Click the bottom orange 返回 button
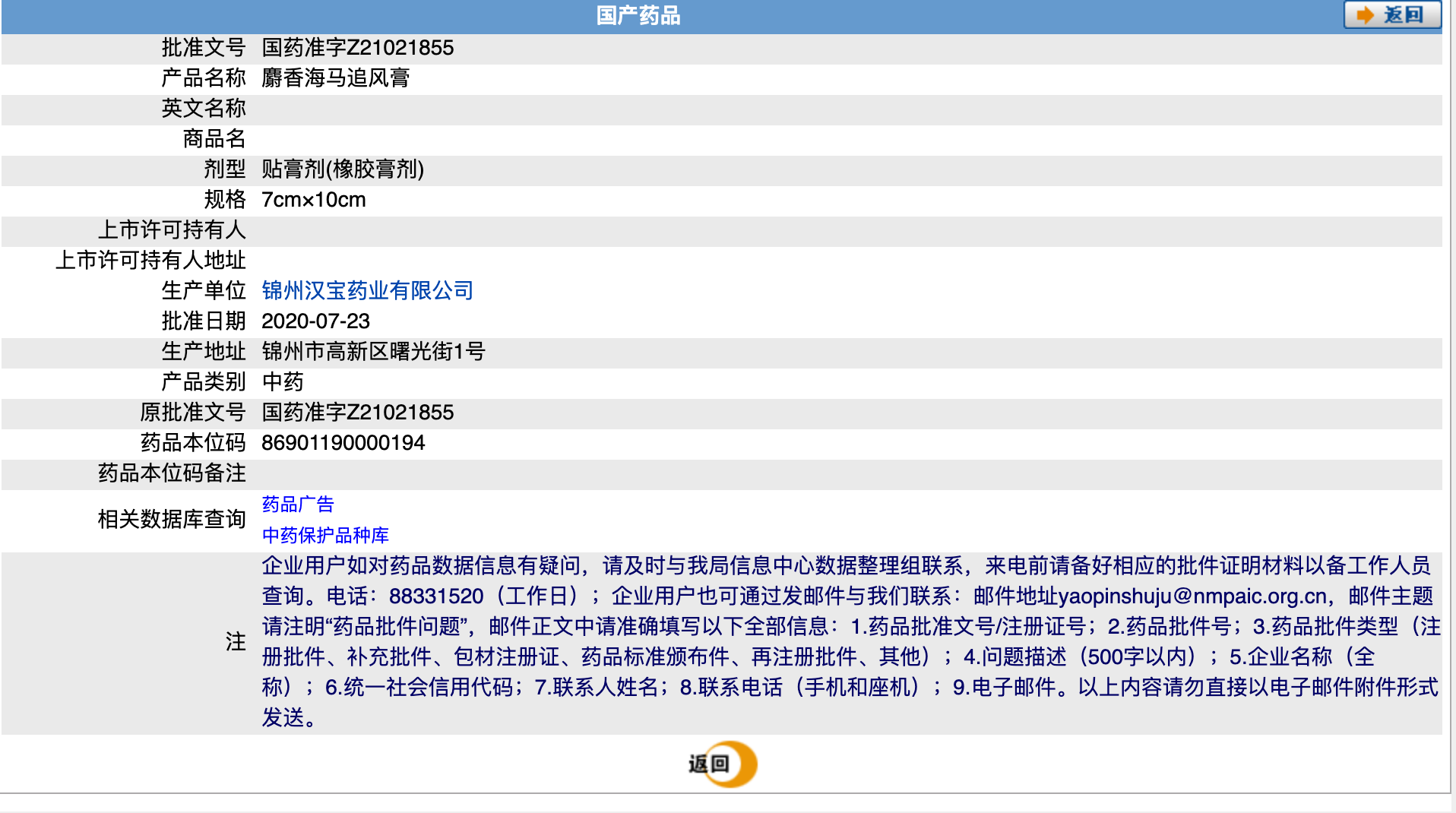The height and width of the screenshot is (813, 1456). 722,764
